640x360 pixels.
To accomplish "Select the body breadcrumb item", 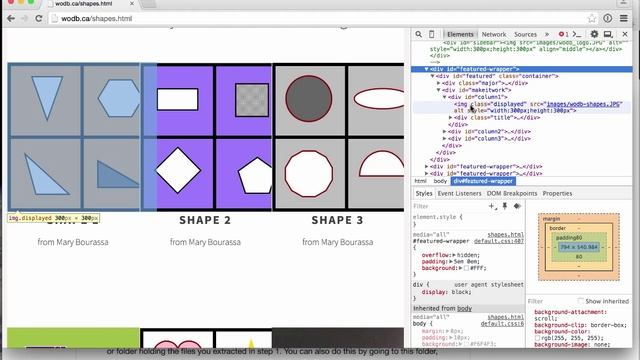I will pyautogui.click(x=440, y=181).
